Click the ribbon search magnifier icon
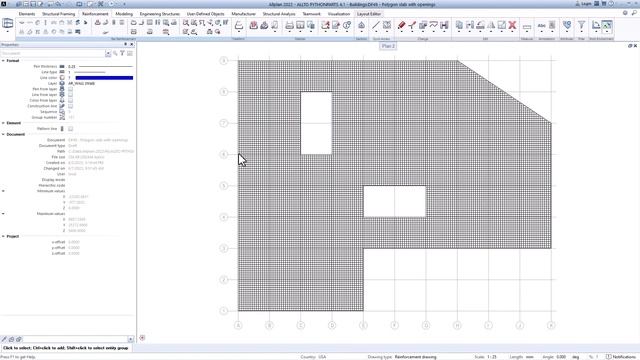640x360 pixels. coord(634,13)
